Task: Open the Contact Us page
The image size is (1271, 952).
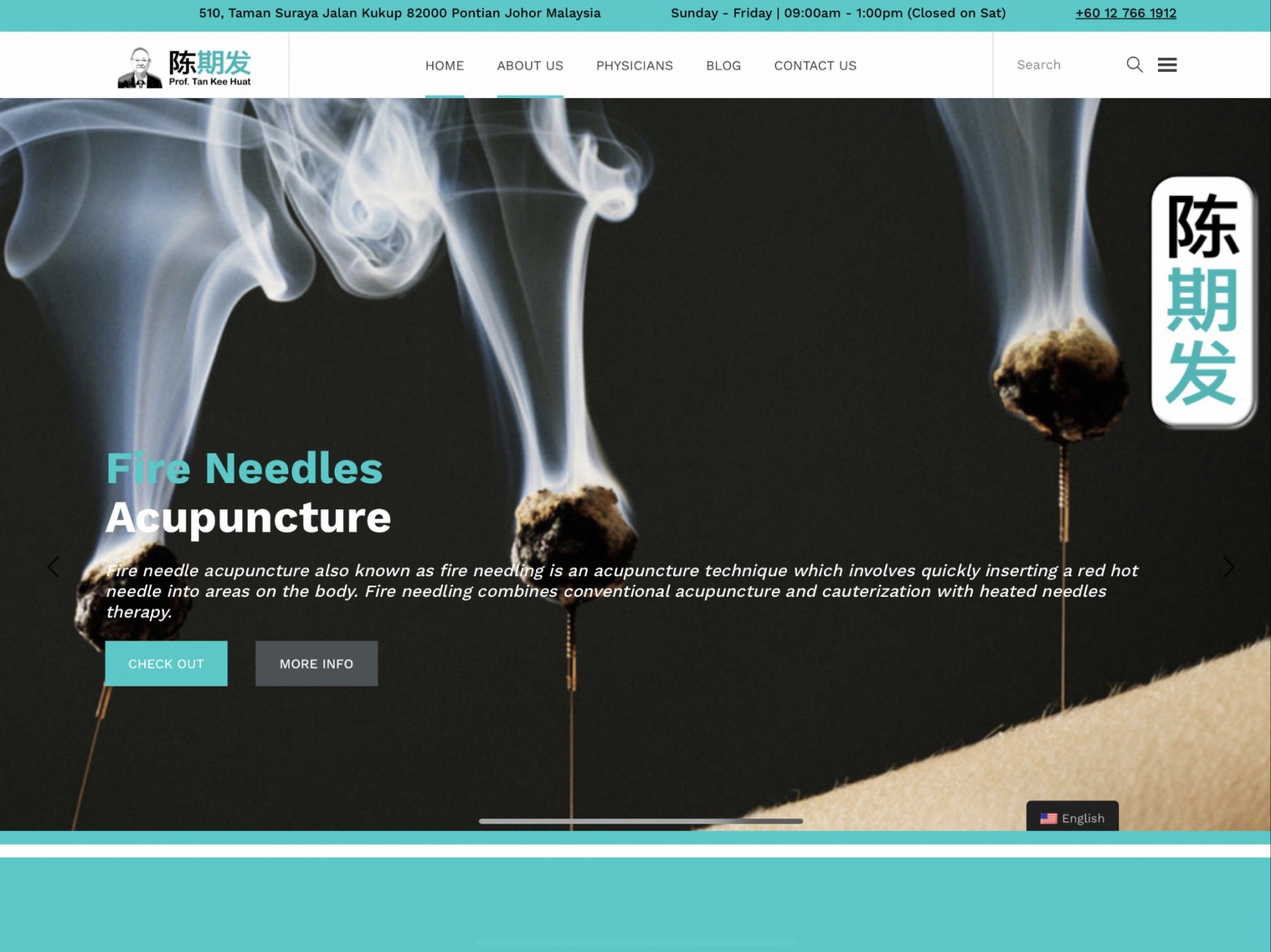Action: 815,66
